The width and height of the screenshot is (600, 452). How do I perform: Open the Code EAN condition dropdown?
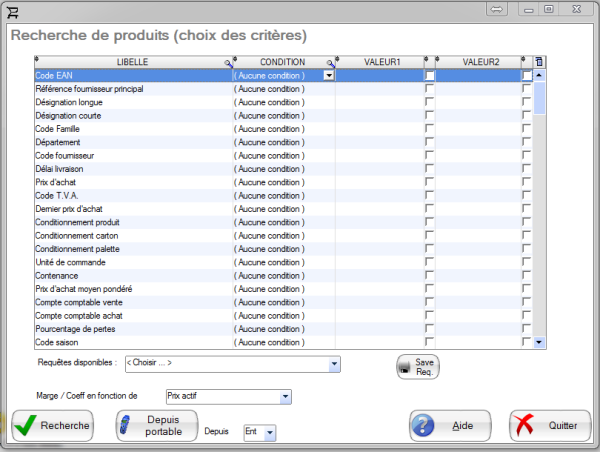tap(328, 76)
